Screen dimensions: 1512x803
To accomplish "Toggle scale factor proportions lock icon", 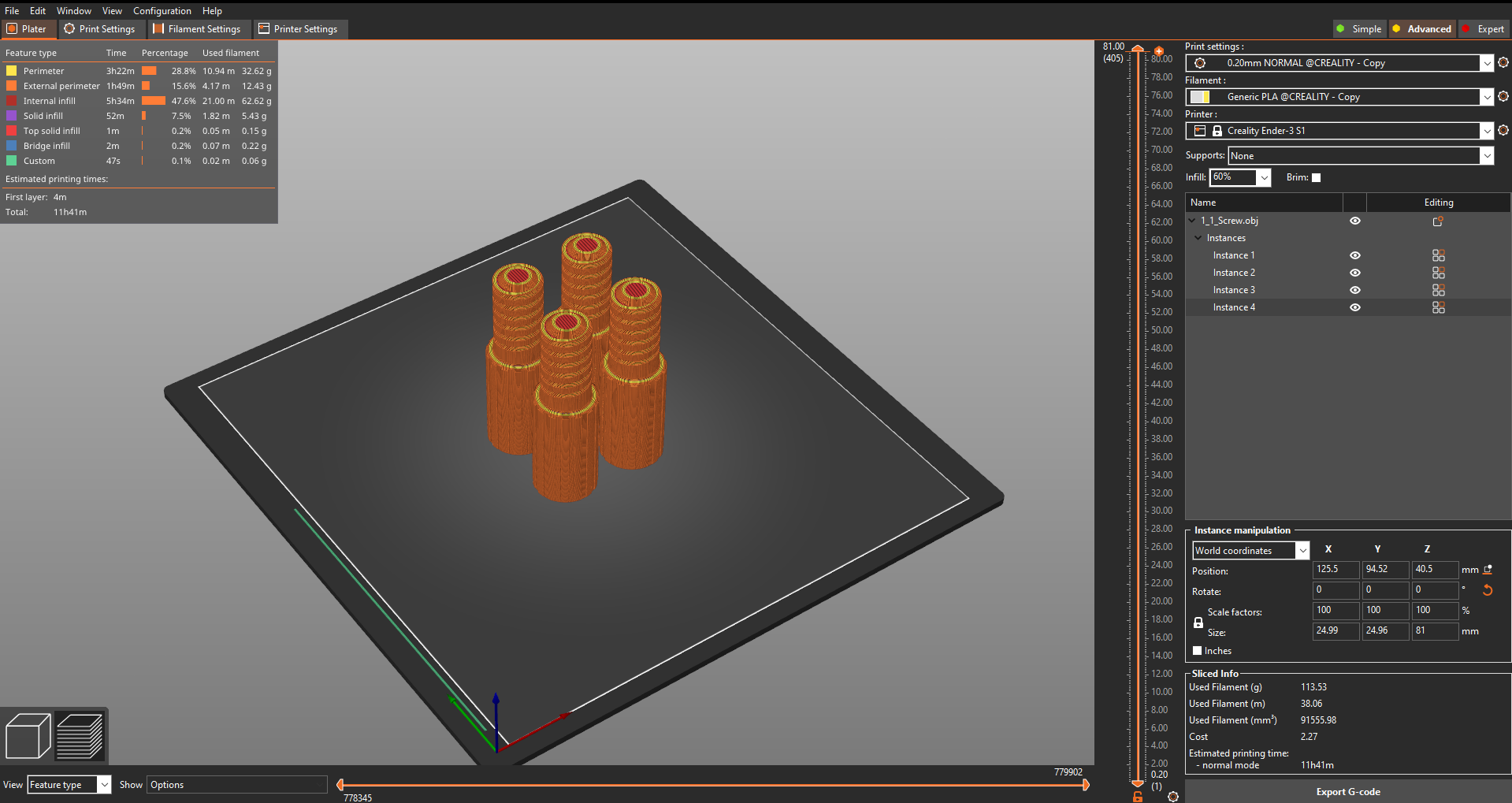I will coord(1198,623).
